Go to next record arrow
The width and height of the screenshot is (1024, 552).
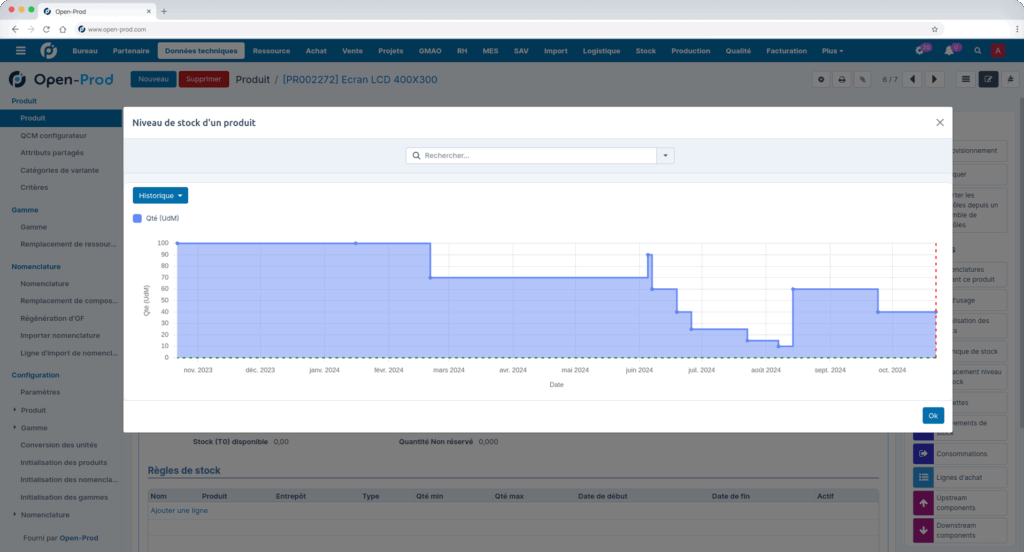coord(935,80)
